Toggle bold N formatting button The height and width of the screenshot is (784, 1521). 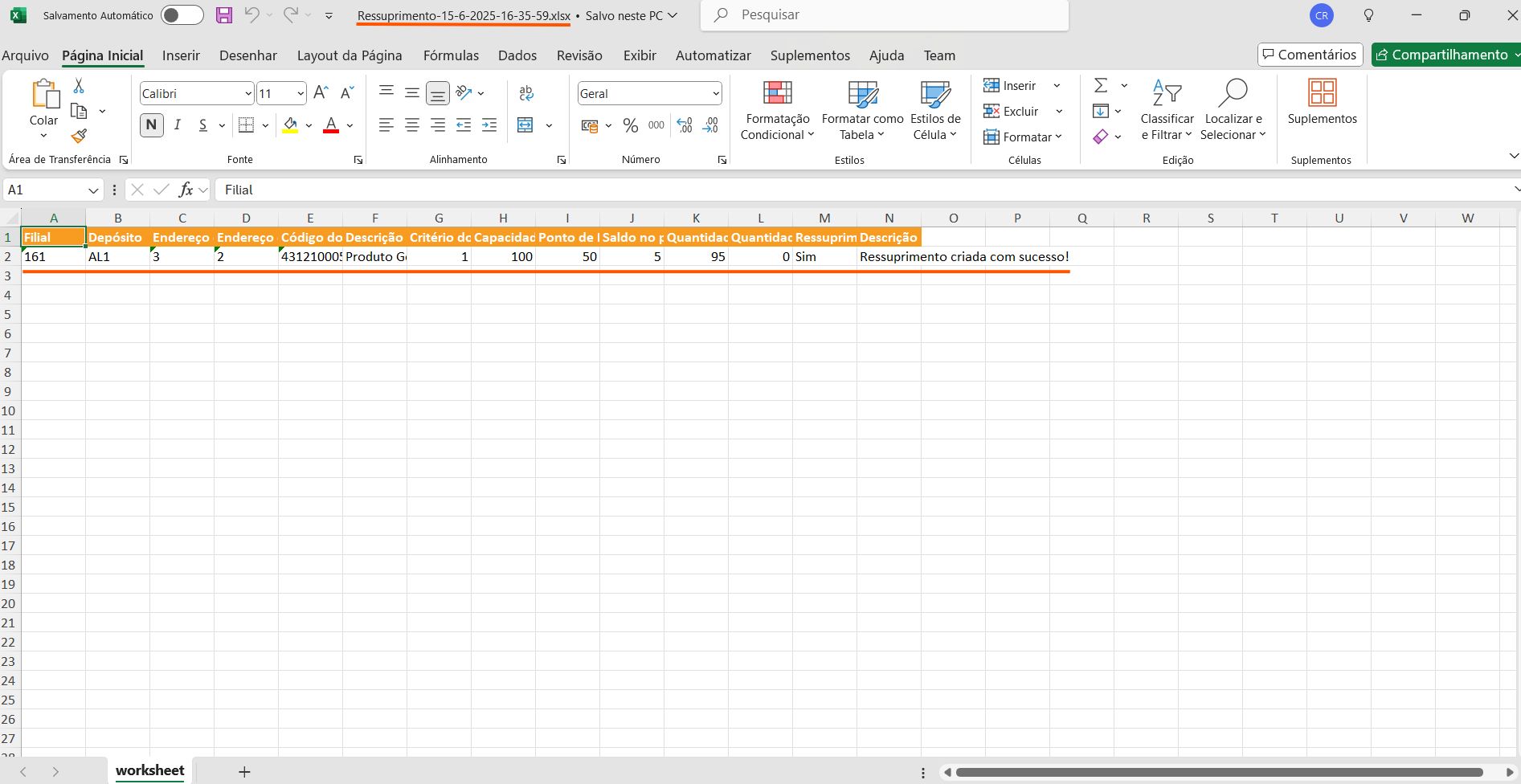coord(151,125)
